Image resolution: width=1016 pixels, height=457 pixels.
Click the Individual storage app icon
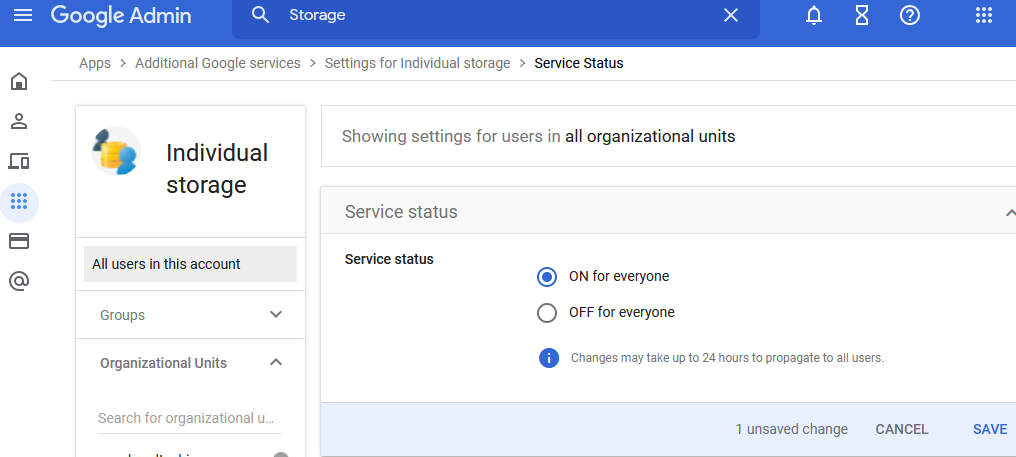[116, 151]
